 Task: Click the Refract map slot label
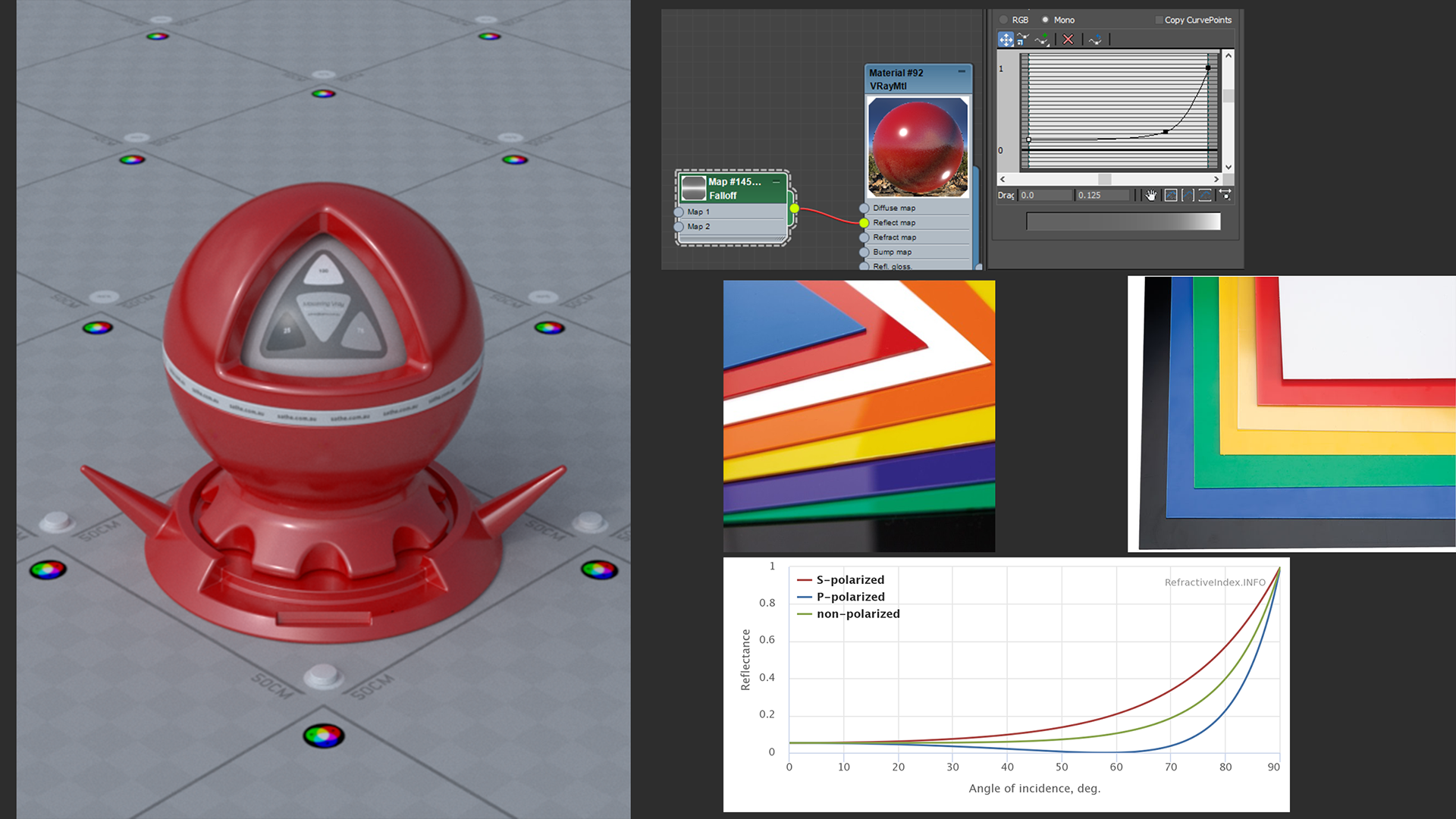click(895, 238)
